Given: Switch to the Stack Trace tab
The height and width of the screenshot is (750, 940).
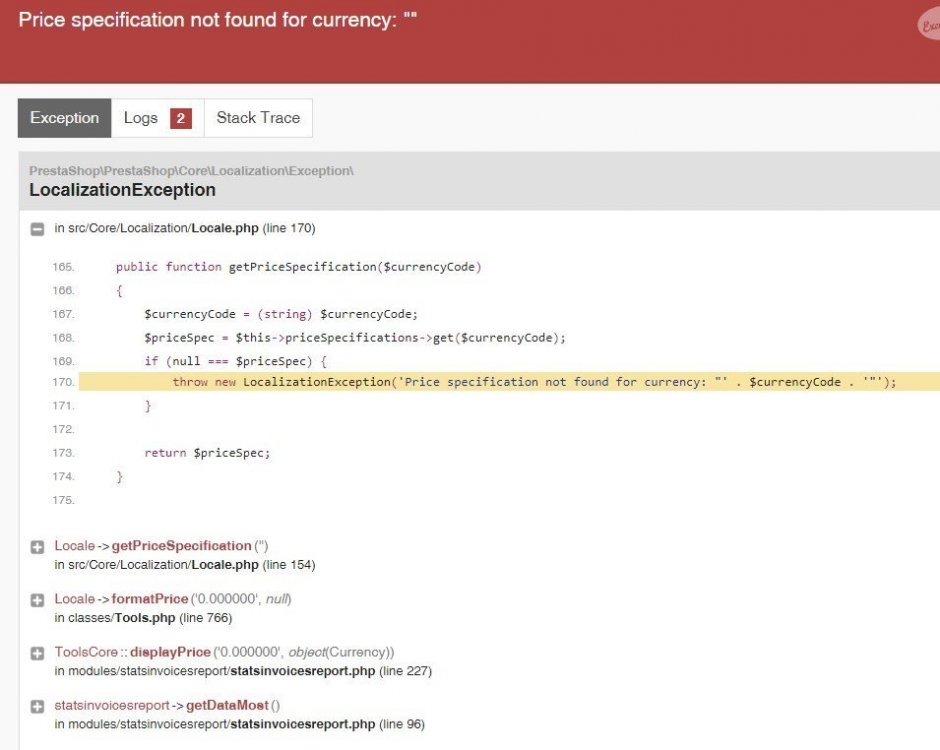Looking at the screenshot, I should (258, 117).
